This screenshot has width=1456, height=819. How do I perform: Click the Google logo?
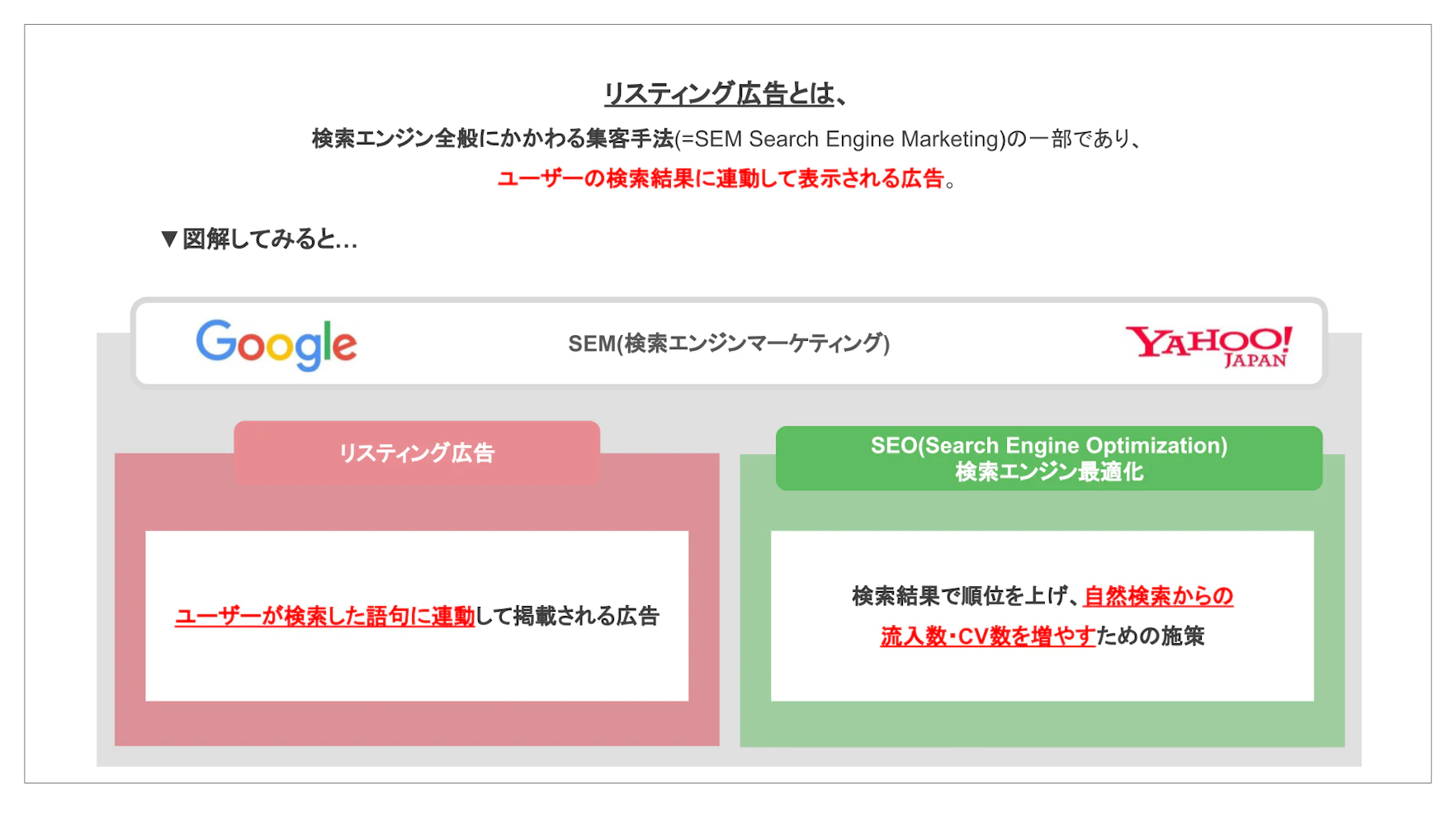click(277, 344)
